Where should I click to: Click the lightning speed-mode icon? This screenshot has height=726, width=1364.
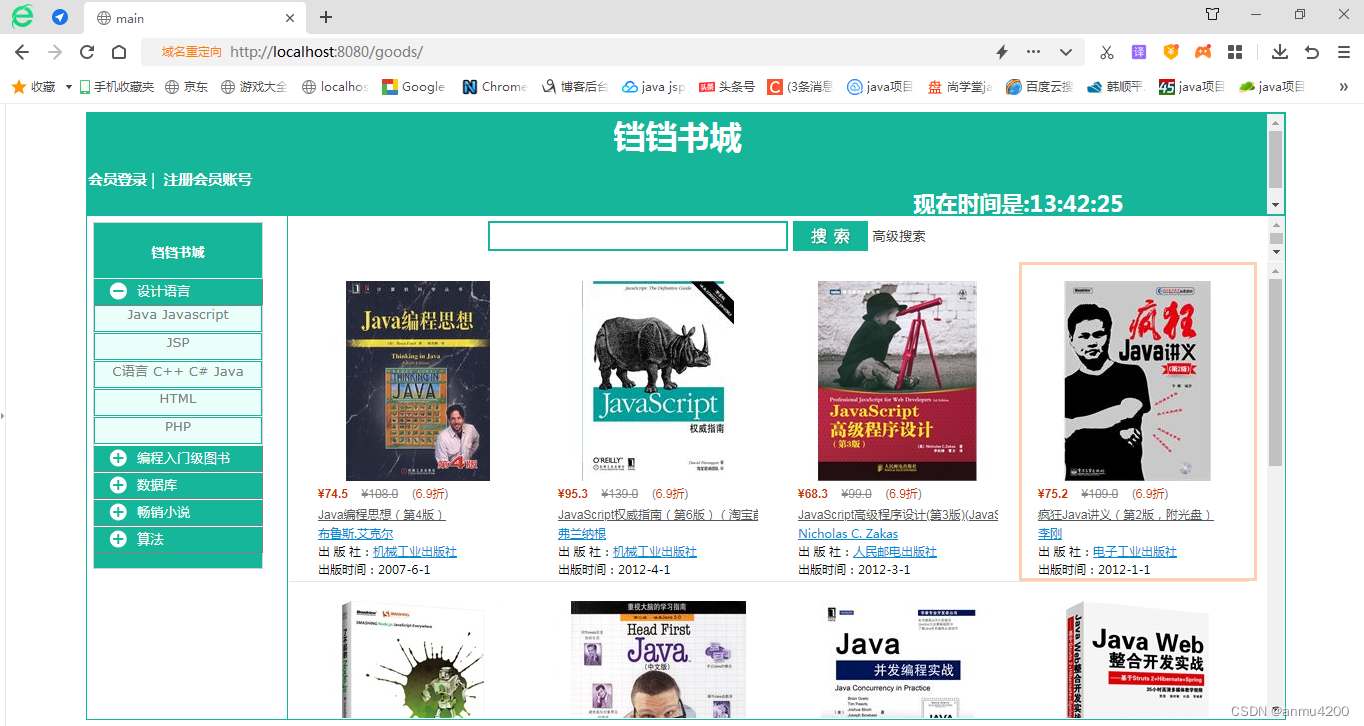coord(1001,52)
